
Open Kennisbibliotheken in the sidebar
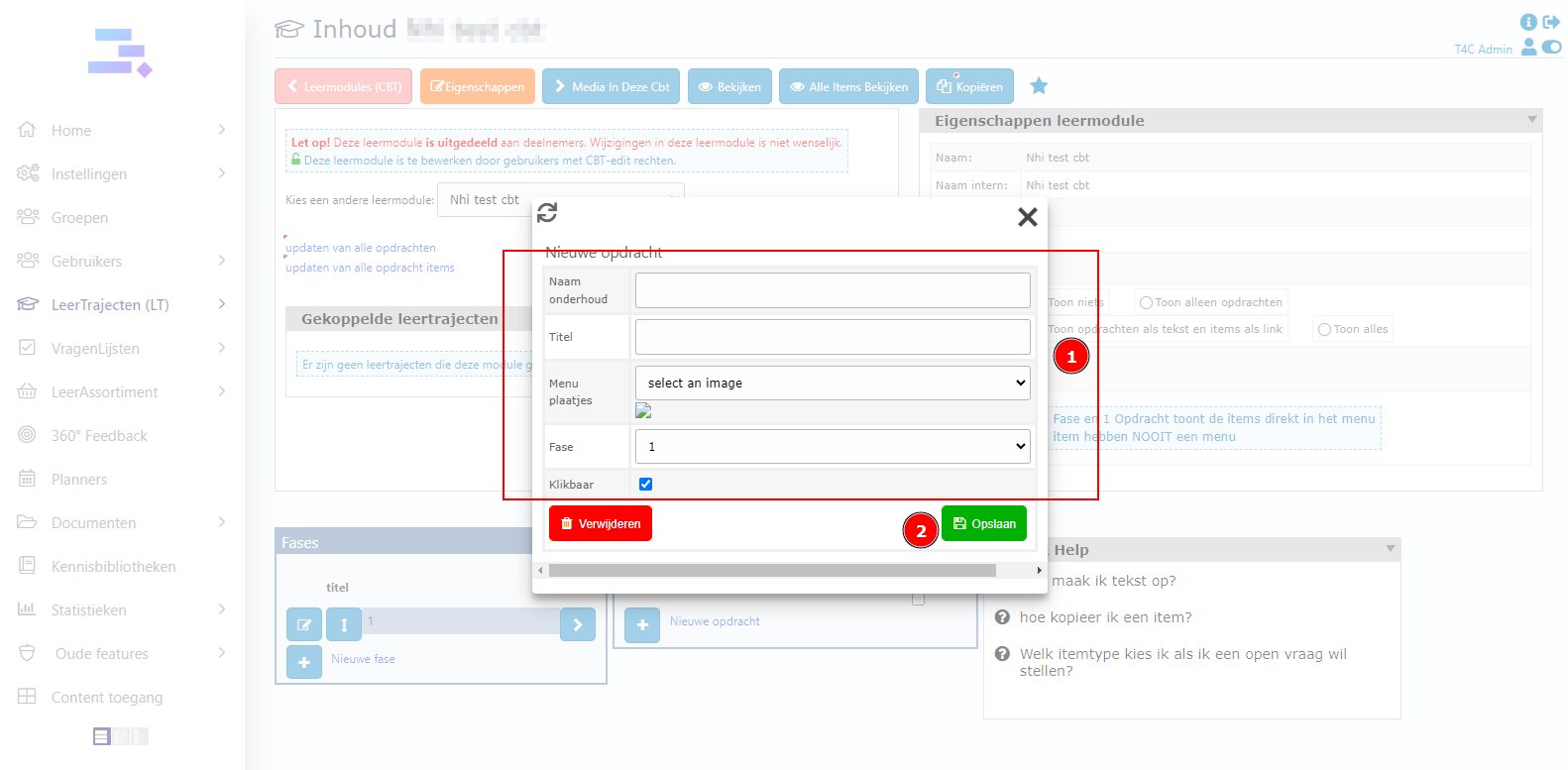pos(113,567)
